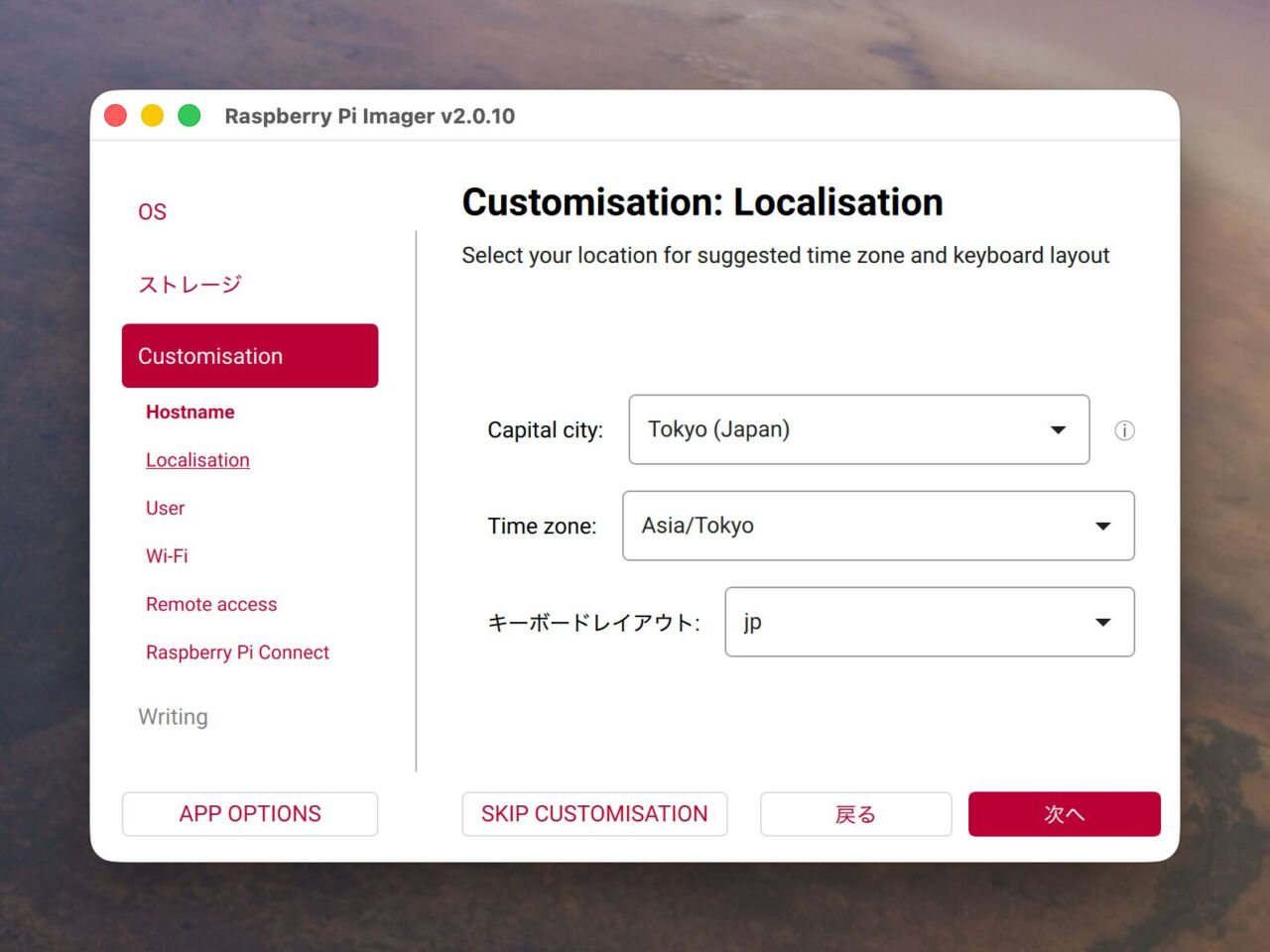Select the Writing step in sidebar
The height and width of the screenshot is (952, 1270).
coord(173,717)
